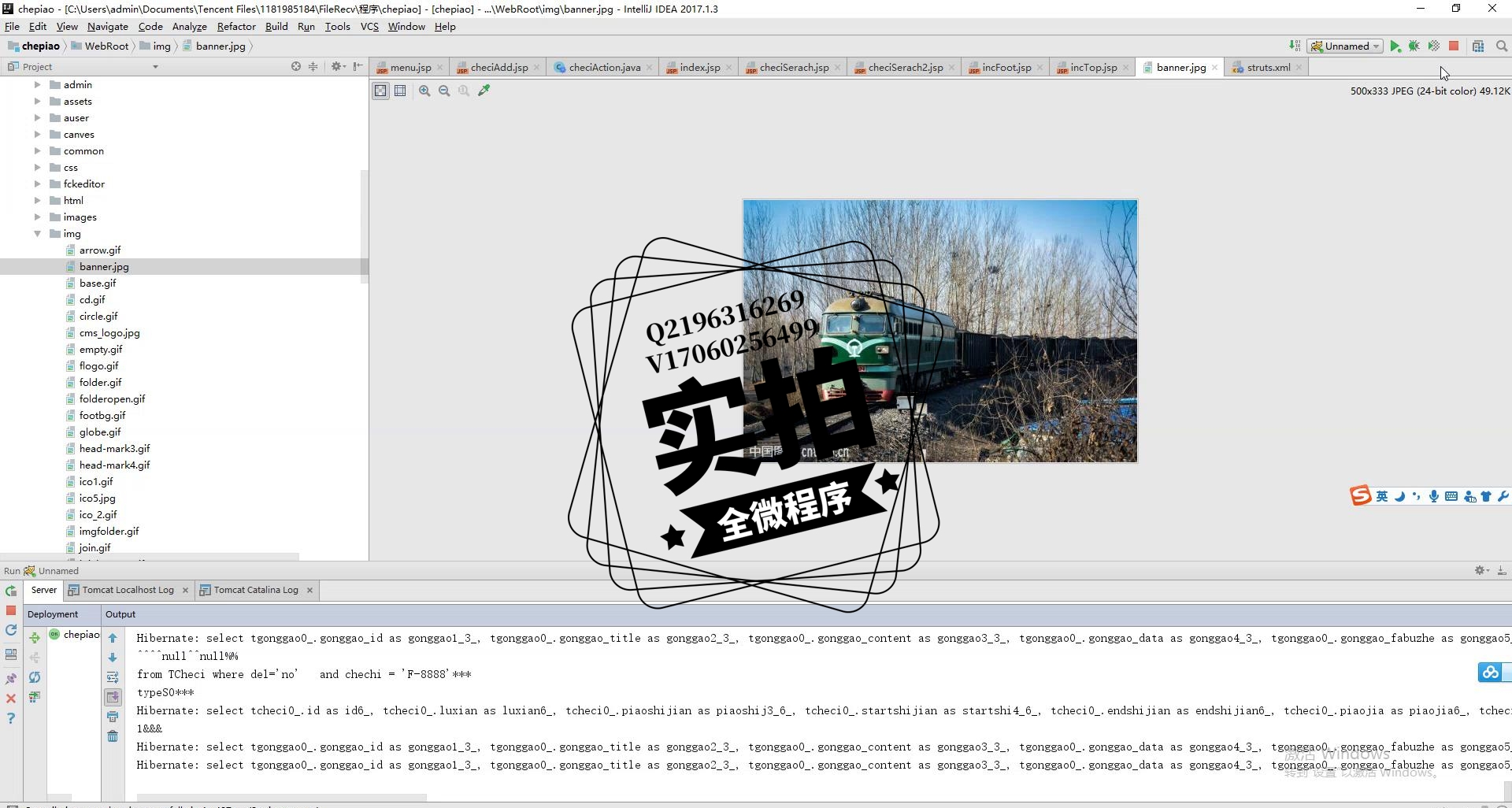Image resolution: width=1512 pixels, height=808 pixels.
Task: Stop server with Run panel red square
Action: (x=11, y=610)
